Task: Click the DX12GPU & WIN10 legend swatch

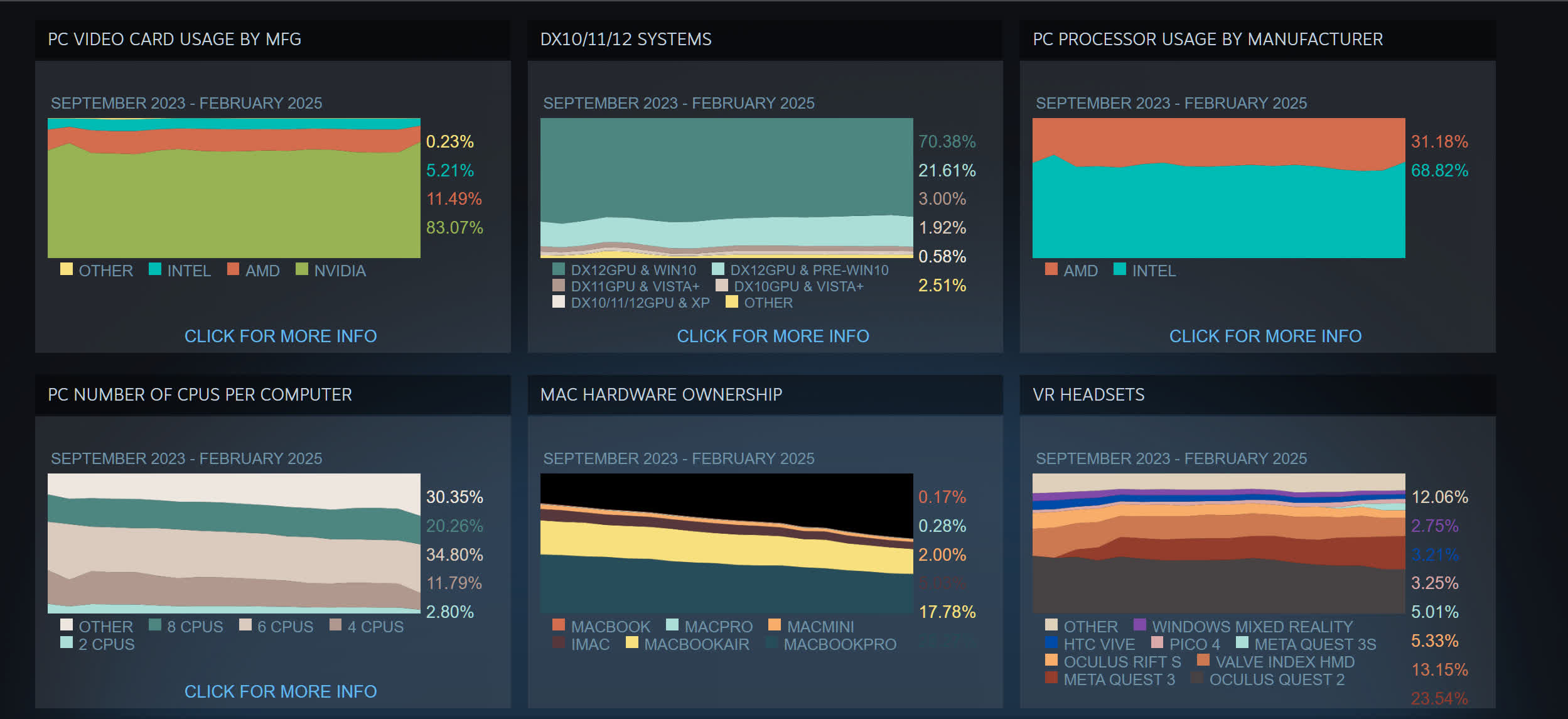Action: tap(558, 269)
